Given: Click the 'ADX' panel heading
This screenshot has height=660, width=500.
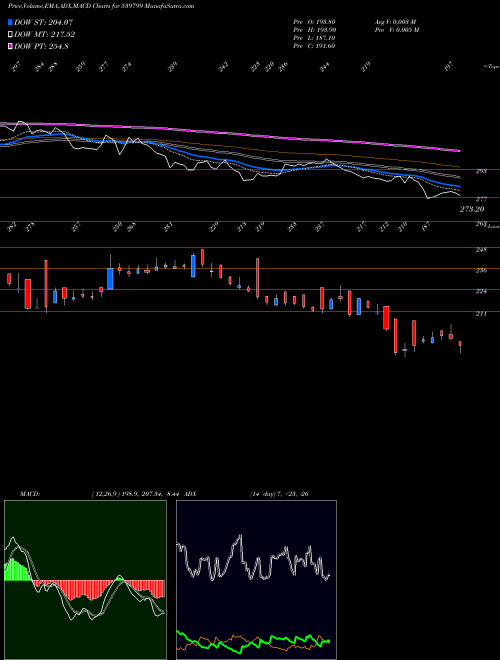Looking at the screenshot, I should [190, 494].
